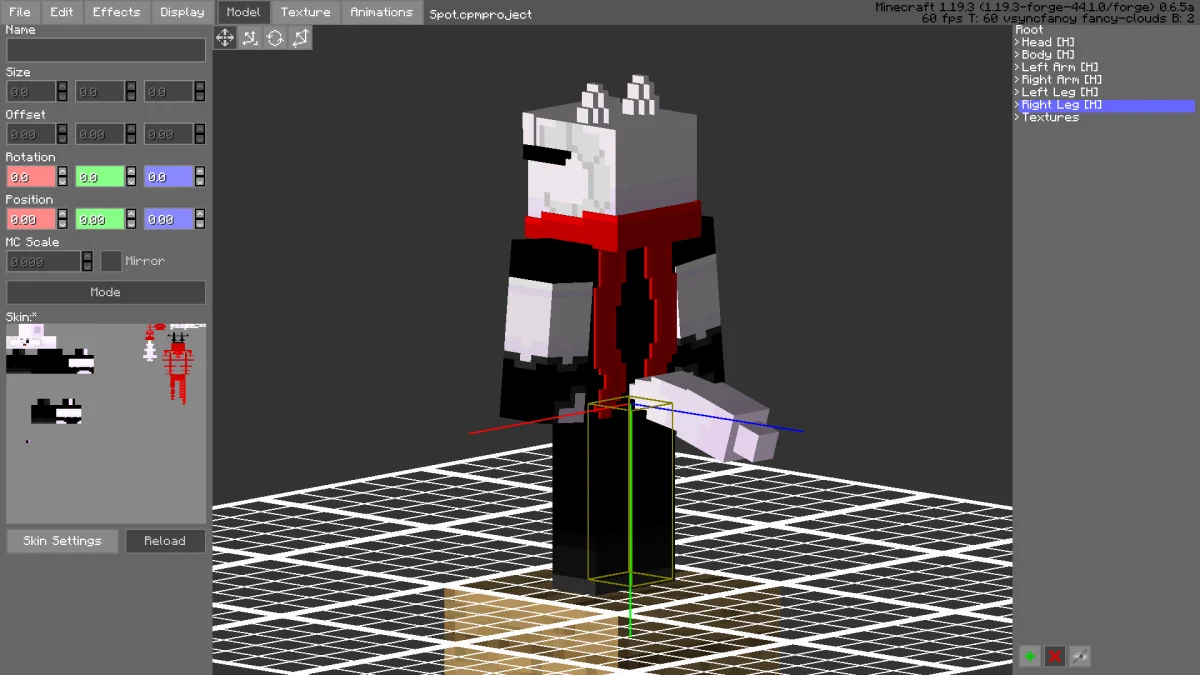Click the blue Position Z field

[x=168, y=219]
